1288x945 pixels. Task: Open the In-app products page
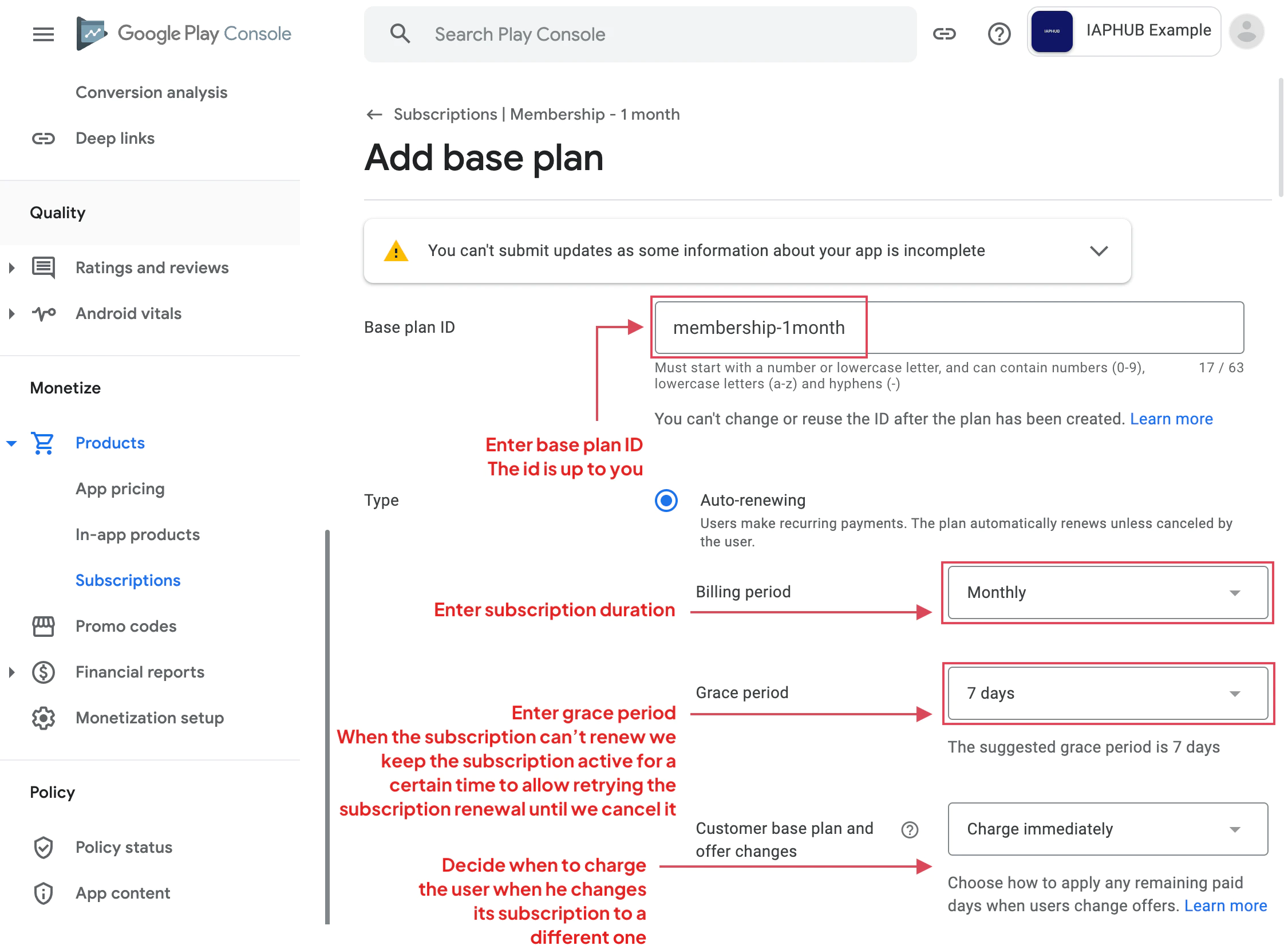click(x=137, y=534)
